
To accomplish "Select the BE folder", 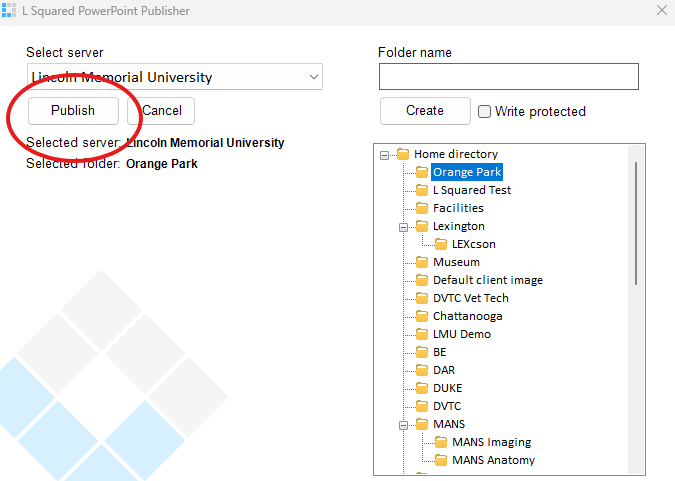I will [440, 352].
